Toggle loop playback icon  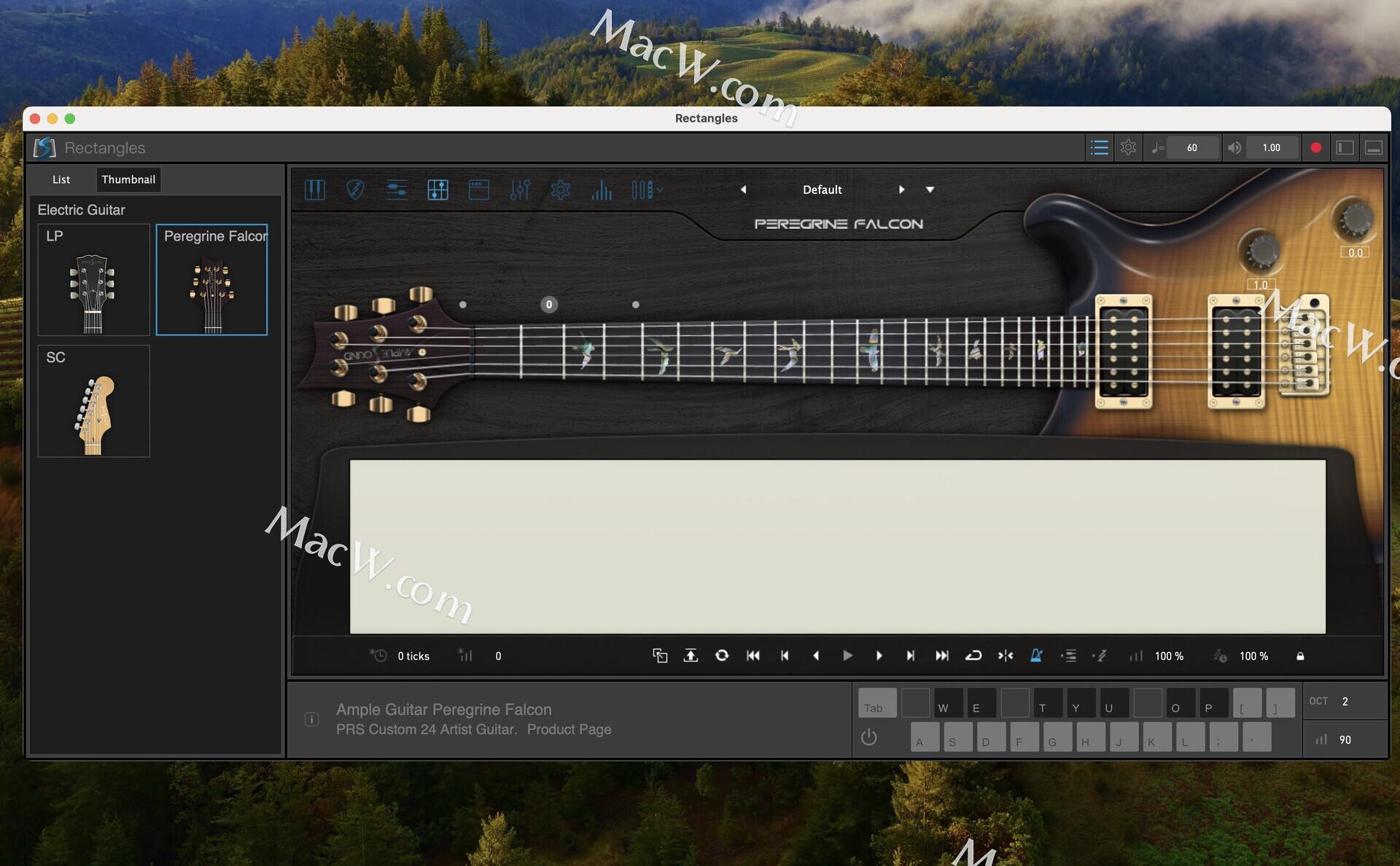click(973, 656)
